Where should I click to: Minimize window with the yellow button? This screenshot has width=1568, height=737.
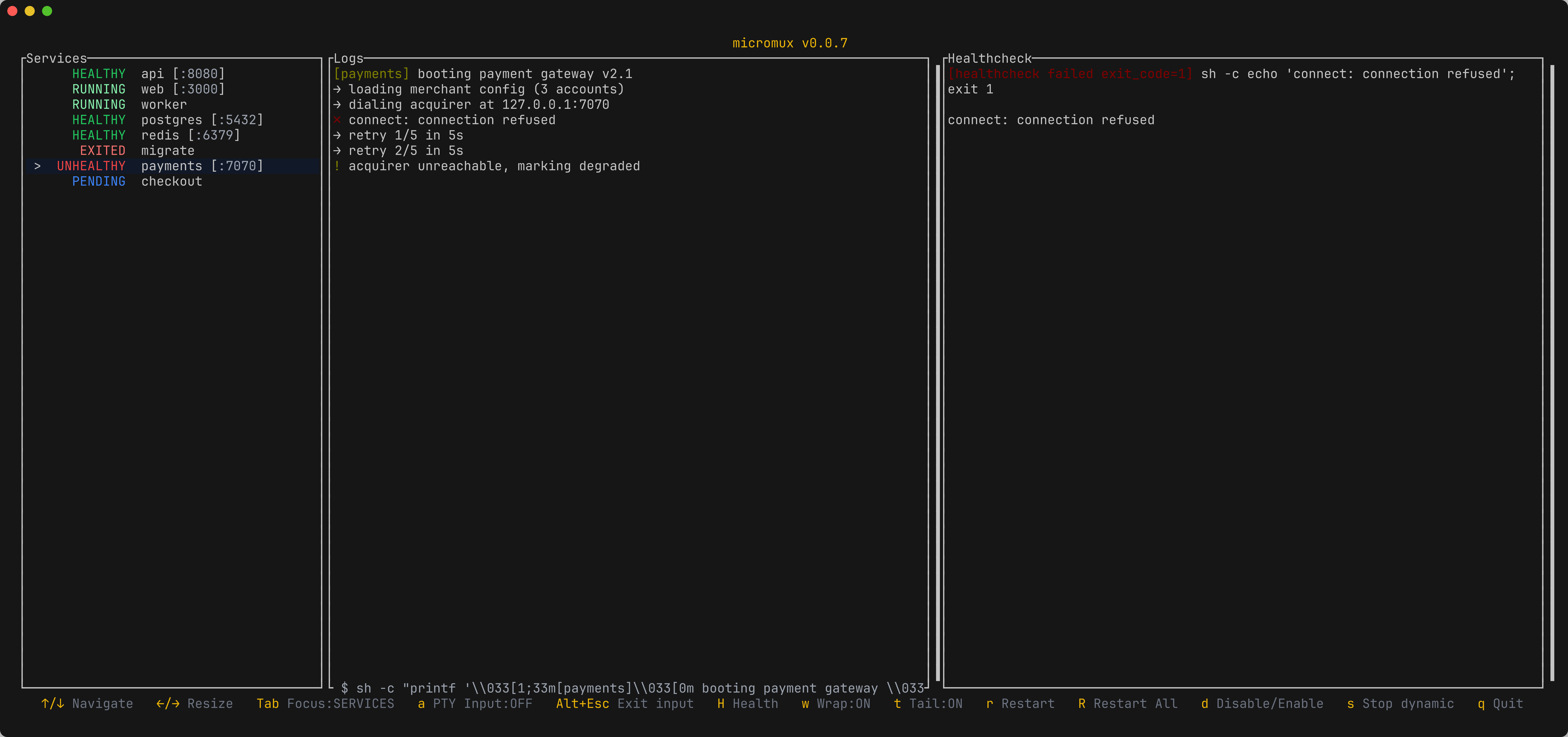click(30, 11)
